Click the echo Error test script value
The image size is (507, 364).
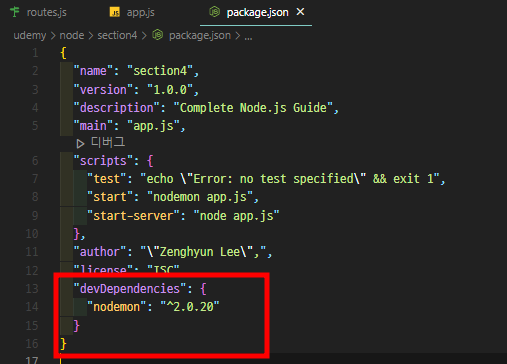tap(290, 179)
